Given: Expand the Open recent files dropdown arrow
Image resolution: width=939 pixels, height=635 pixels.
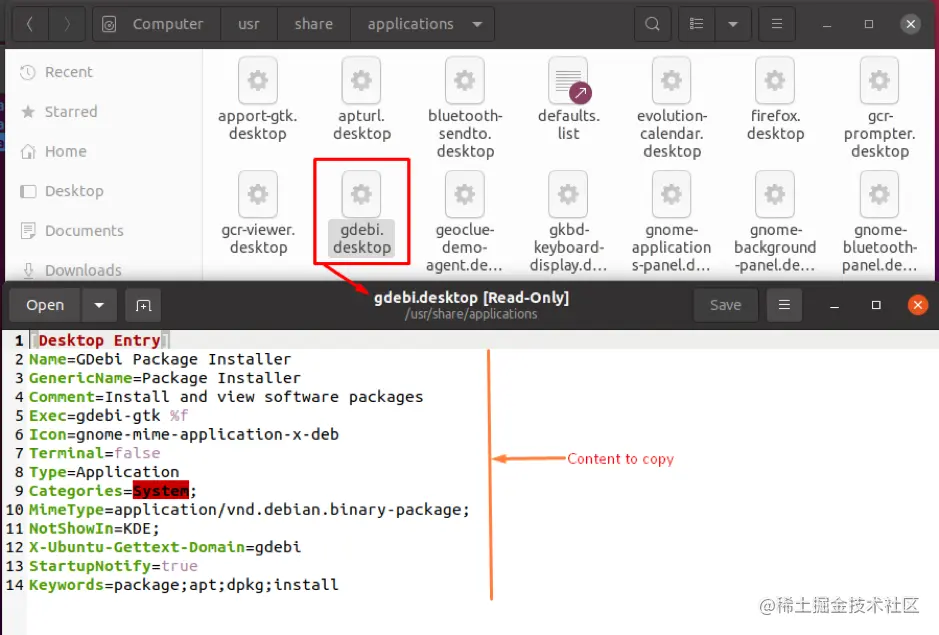Looking at the screenshot, I should tap(99, 305).
